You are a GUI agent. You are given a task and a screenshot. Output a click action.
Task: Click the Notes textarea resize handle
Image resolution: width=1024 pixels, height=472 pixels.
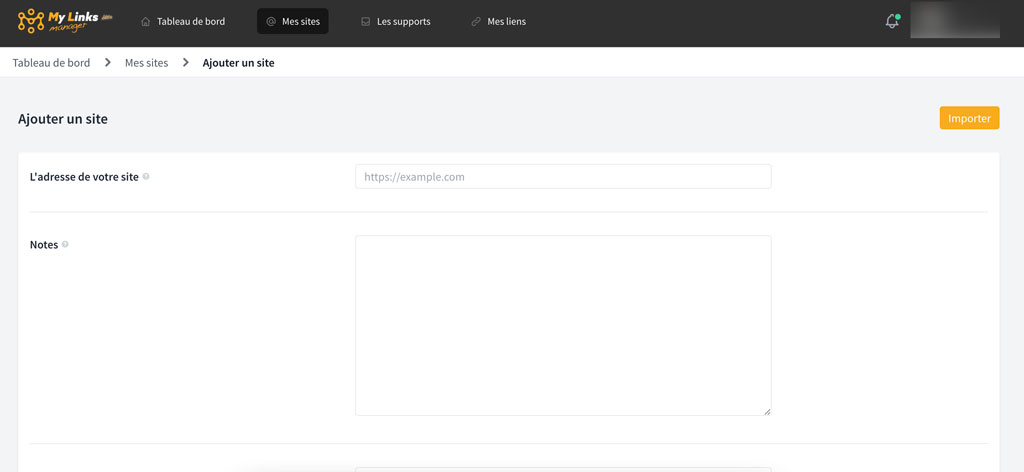(x=767, y=411)
